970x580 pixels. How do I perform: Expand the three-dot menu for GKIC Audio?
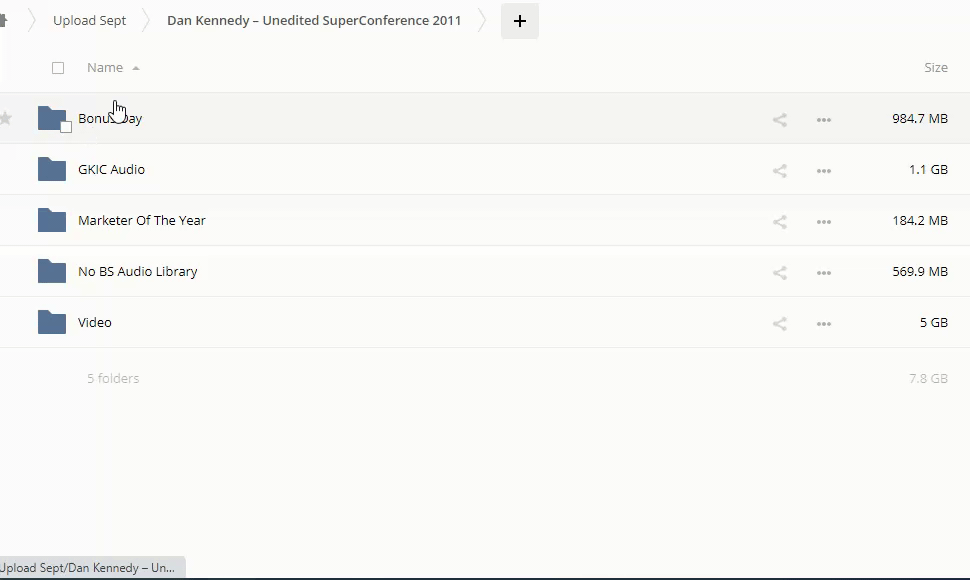[x=824, y=171]
